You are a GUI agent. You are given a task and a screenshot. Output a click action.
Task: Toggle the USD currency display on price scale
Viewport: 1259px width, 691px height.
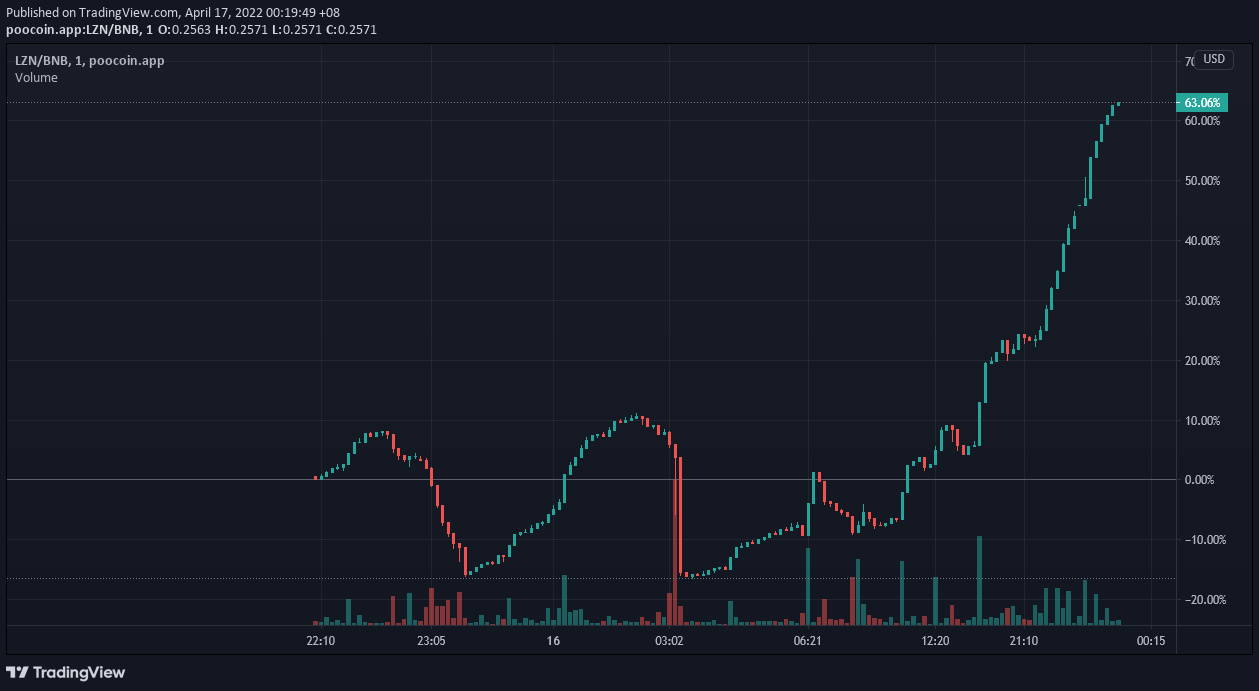coord(1213,59)
